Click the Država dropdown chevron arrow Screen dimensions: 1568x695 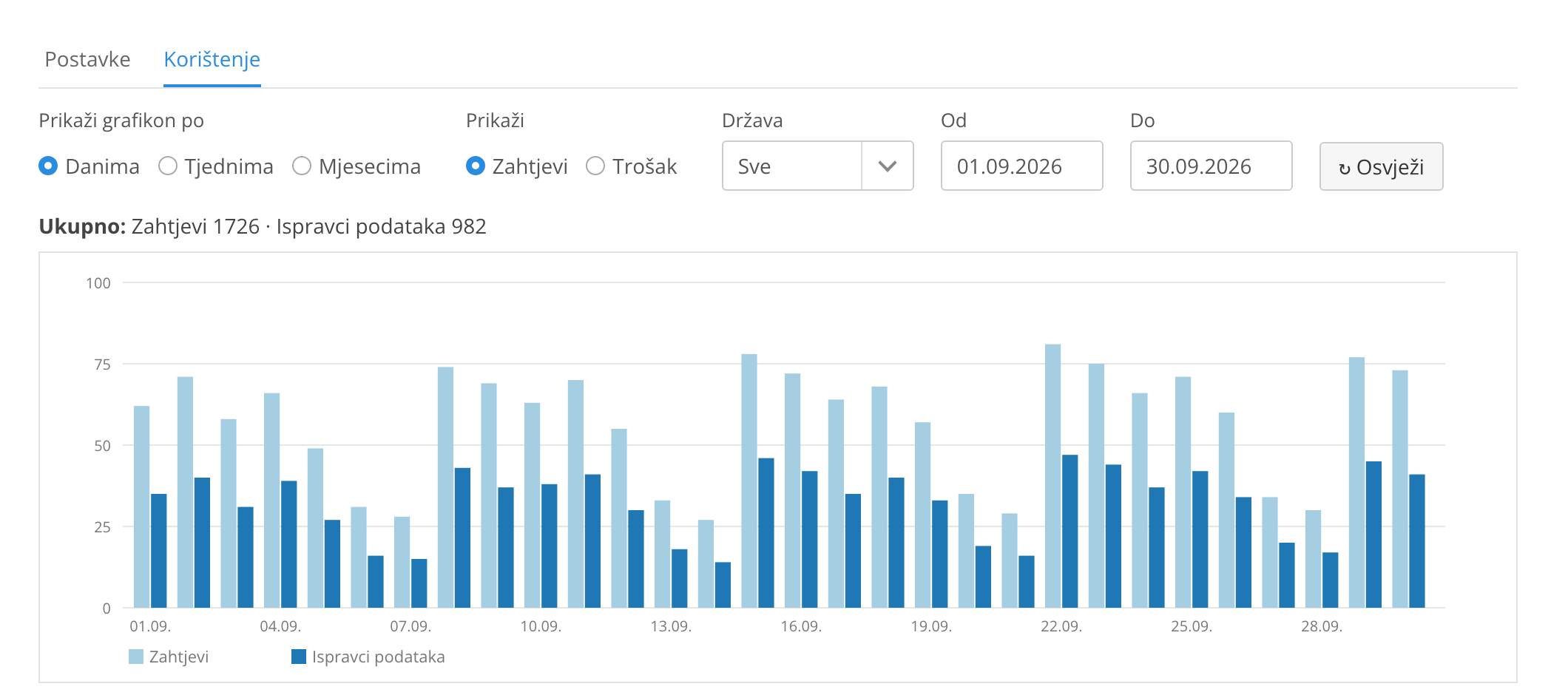click(x=888, y=166)
